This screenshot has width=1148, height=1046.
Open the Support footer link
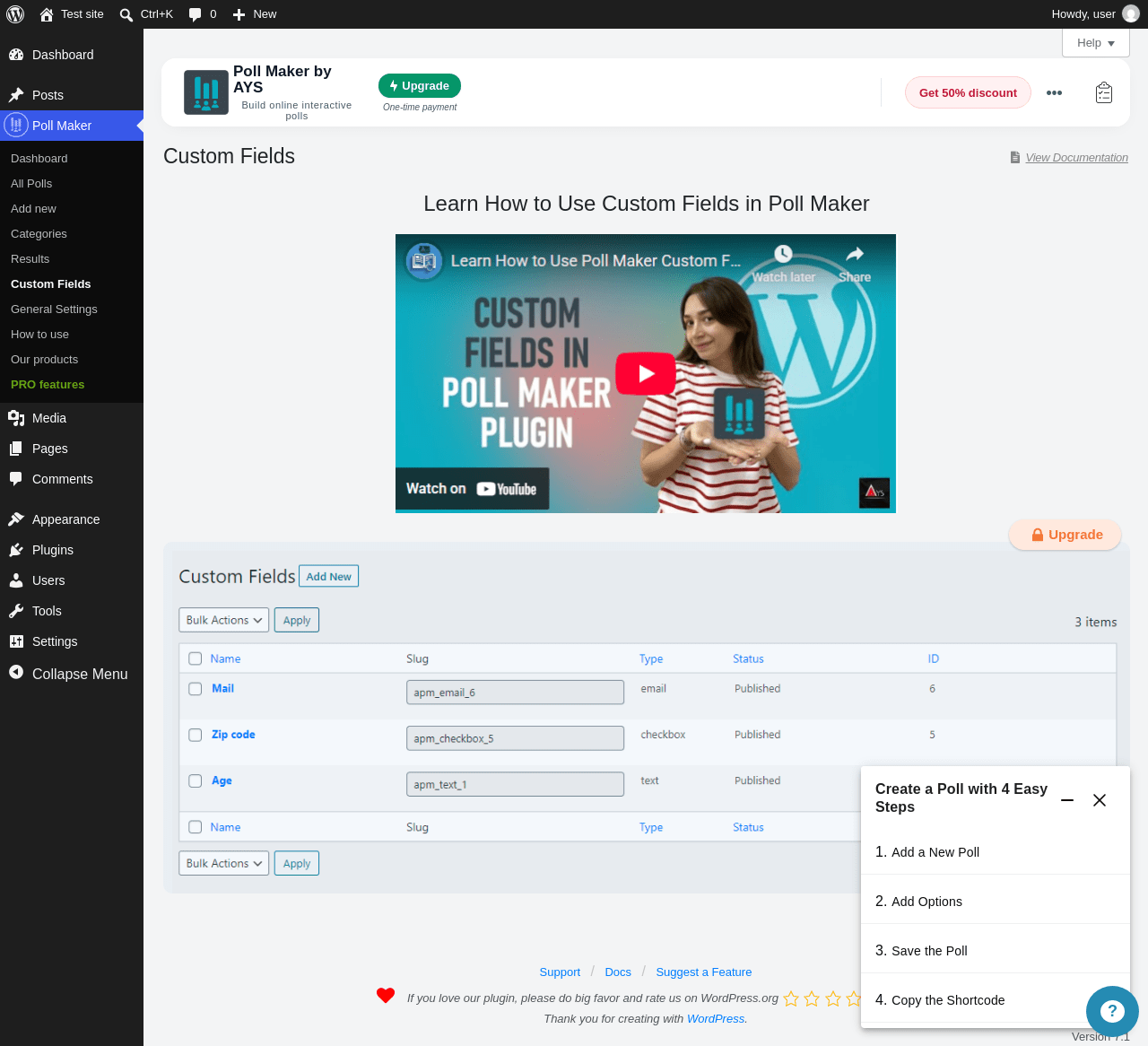[560, 972]
